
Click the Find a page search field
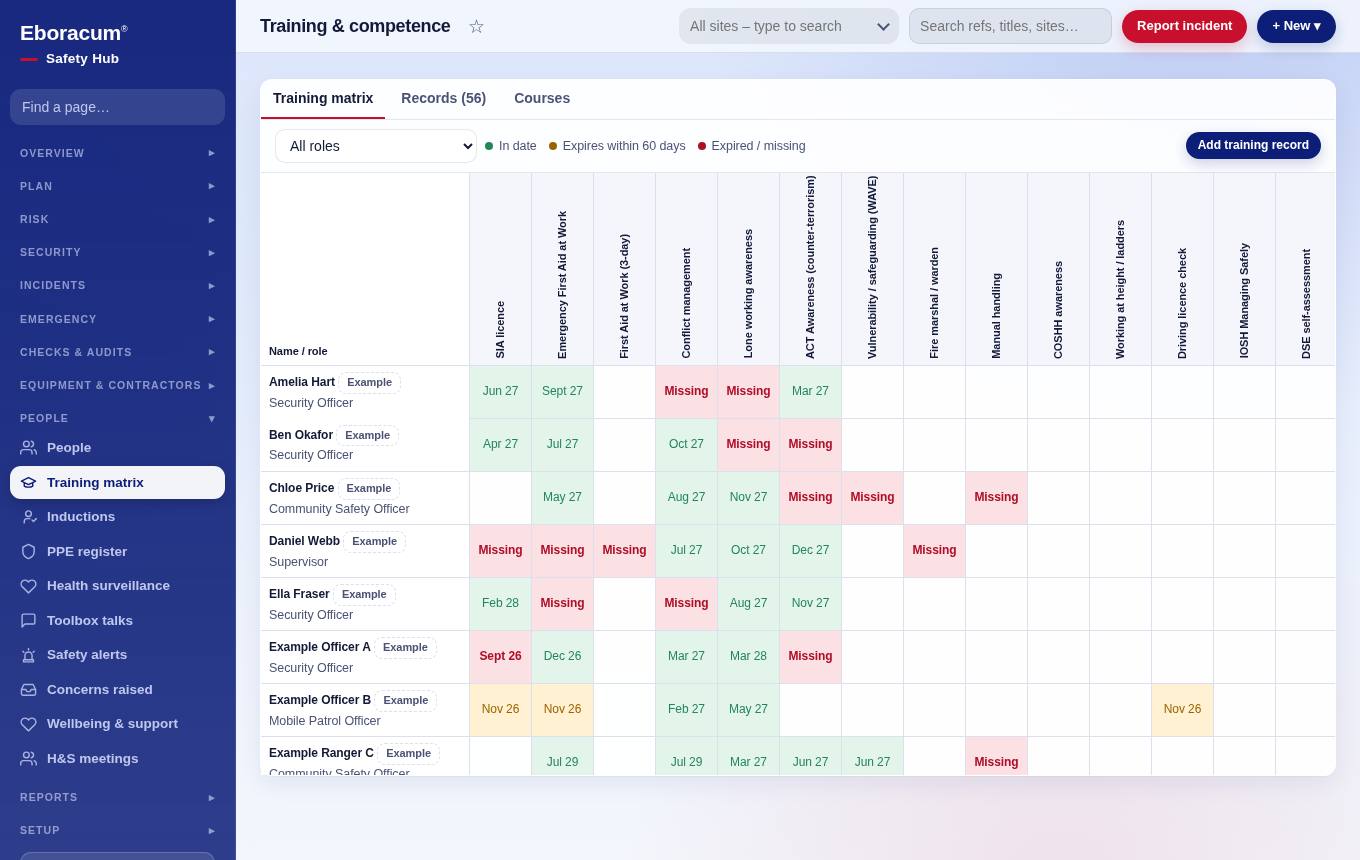point(117,107)
